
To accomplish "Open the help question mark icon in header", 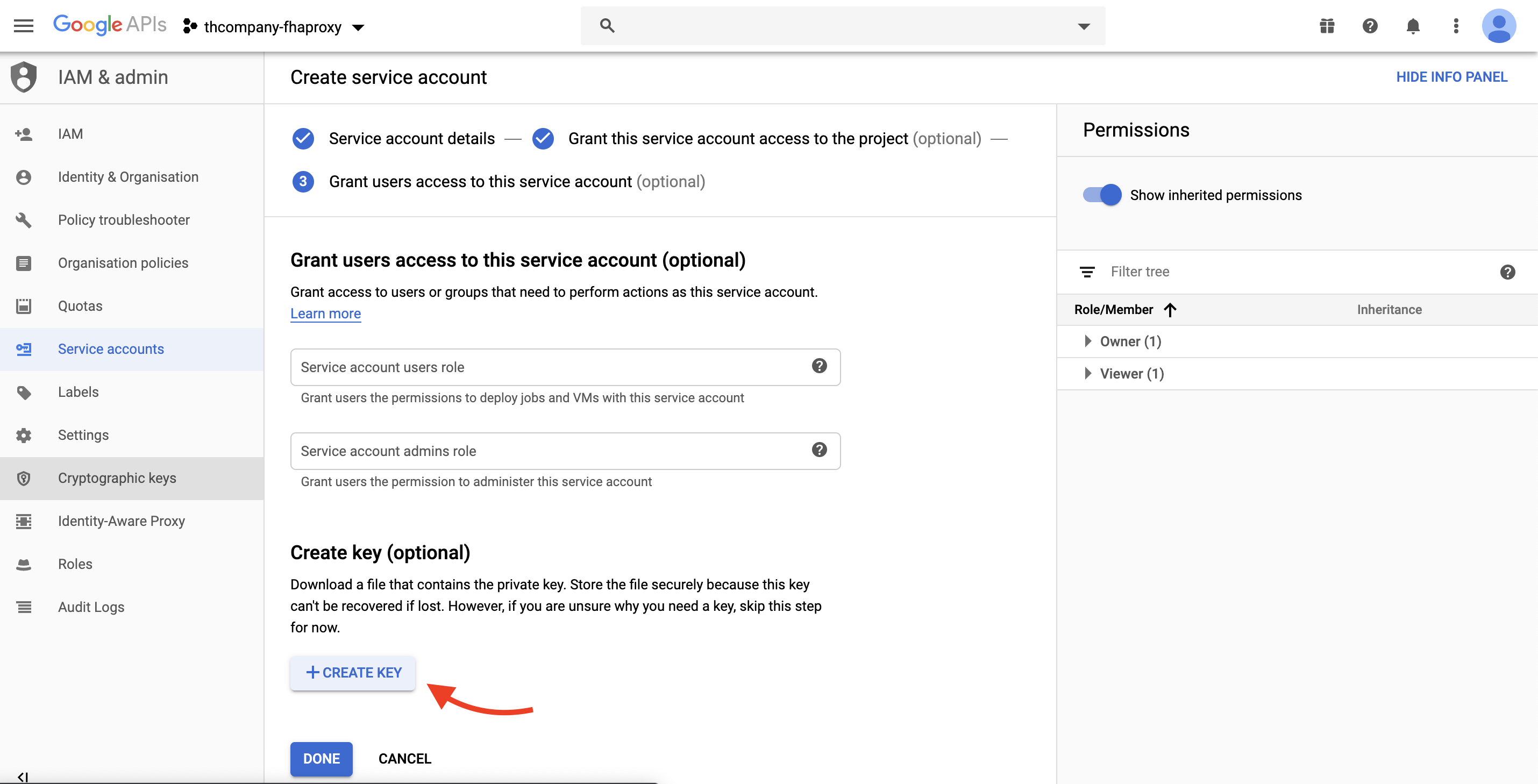I will click(1370, 26).
